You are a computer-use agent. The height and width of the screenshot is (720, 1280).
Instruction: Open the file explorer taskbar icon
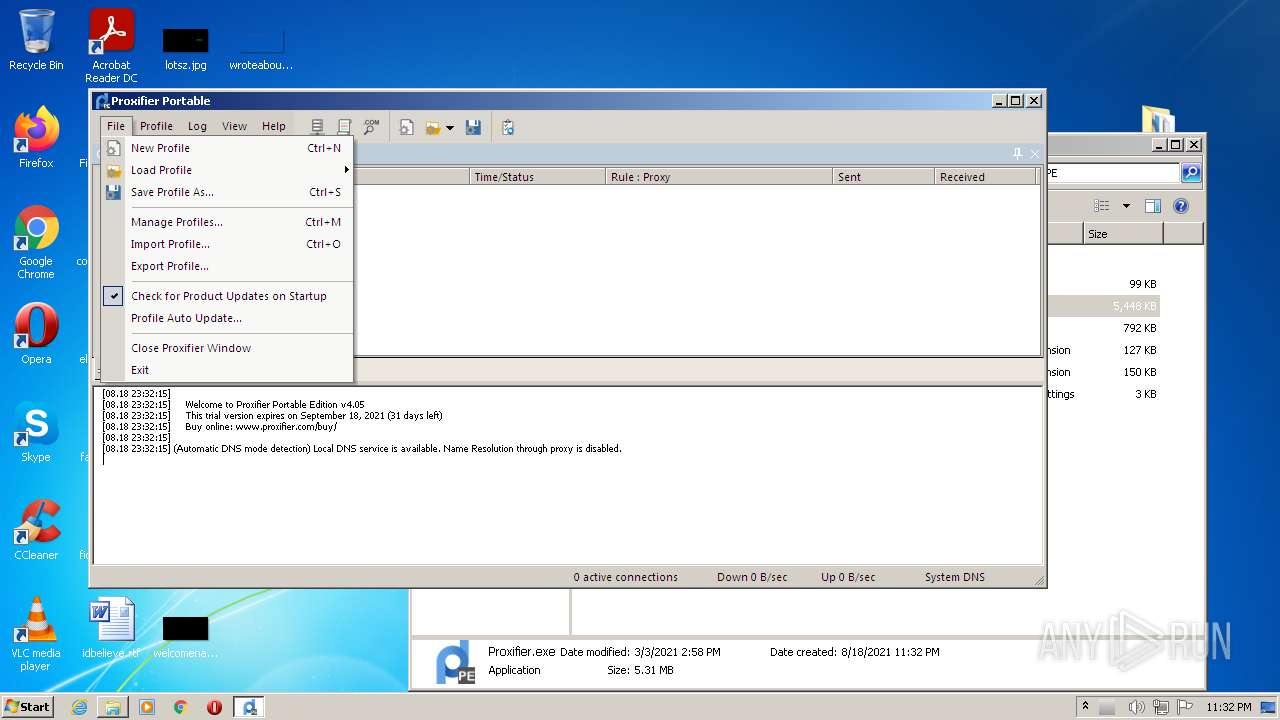click(x=113, y=707)
